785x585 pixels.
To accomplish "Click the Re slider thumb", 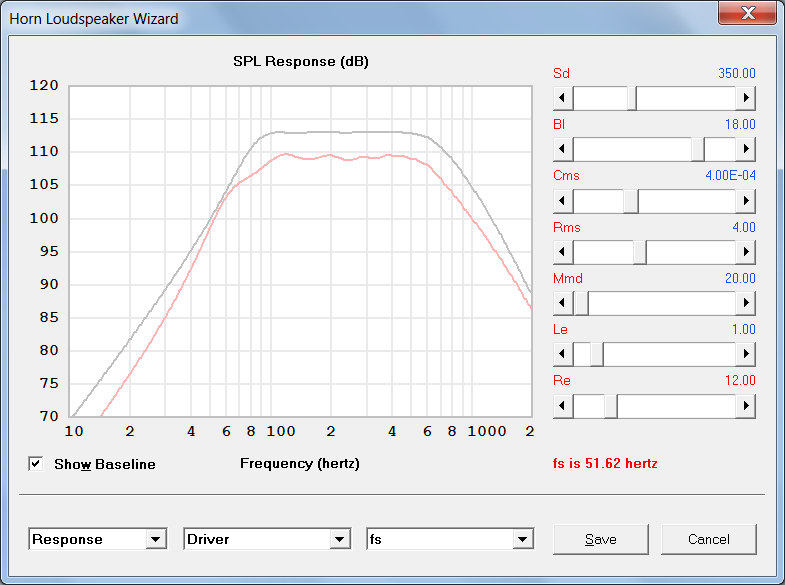I will pyautogui.click(x=611, y=405).
